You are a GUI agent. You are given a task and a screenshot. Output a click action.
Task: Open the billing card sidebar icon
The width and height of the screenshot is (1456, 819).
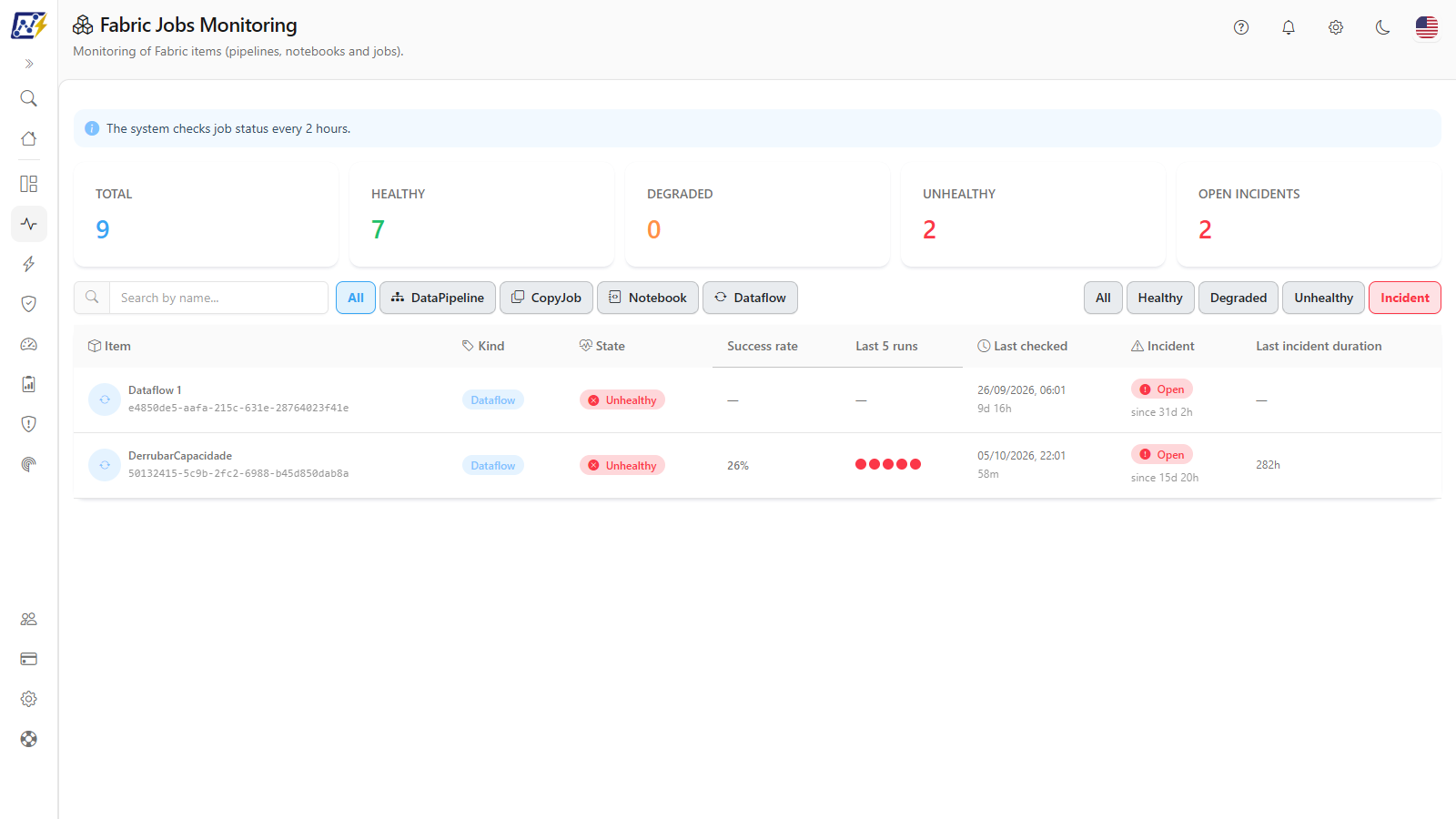pos(29,659)
